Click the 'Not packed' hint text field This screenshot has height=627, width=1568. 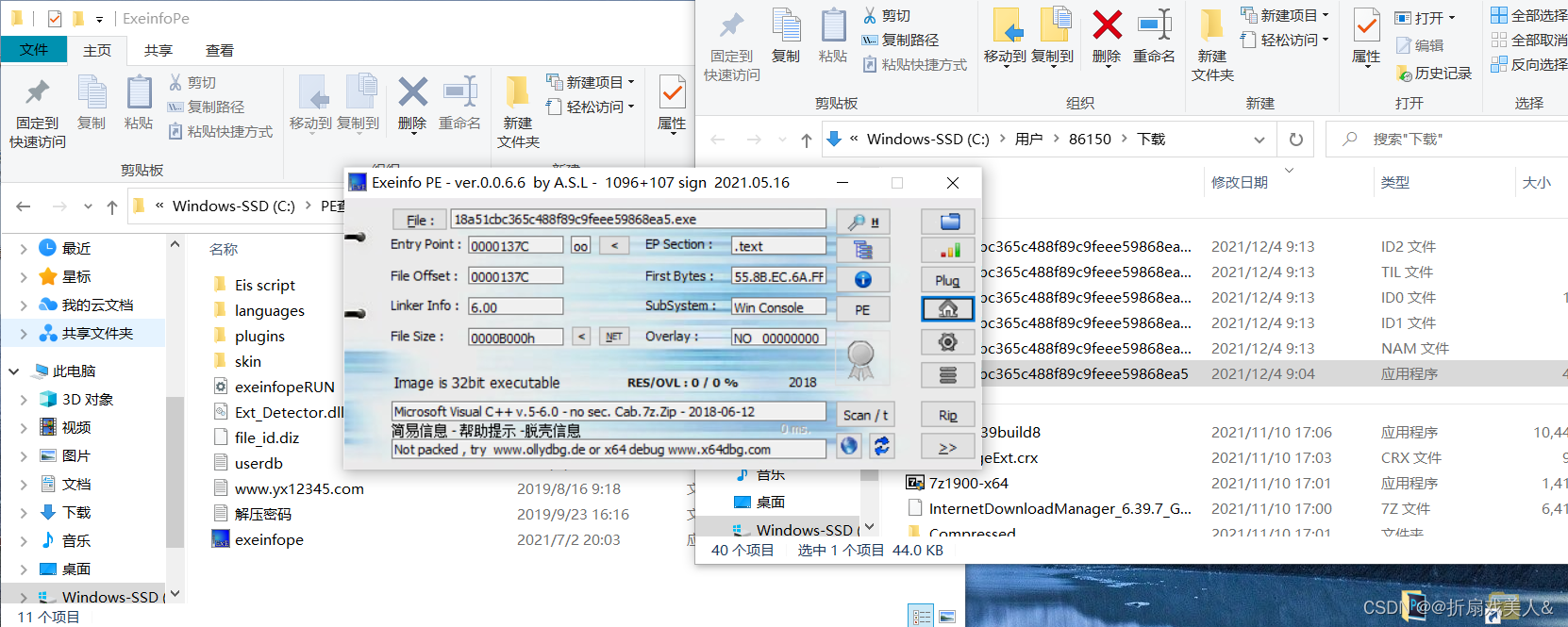pos(609,450)
